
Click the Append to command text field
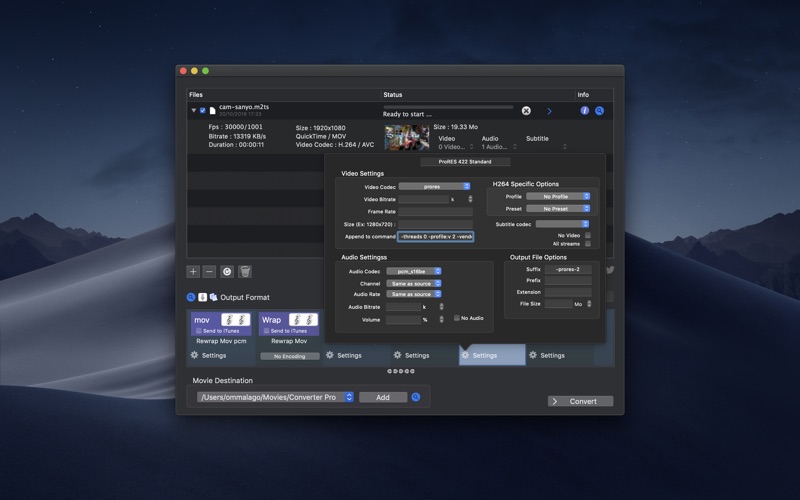pos(436,237)
